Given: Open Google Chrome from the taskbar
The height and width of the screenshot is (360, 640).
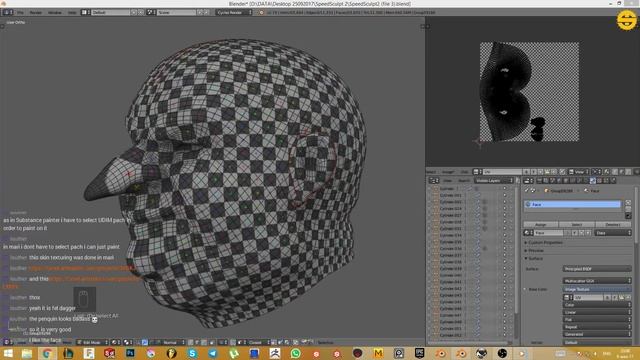Looking at the screenshot, I should point(47,353).
